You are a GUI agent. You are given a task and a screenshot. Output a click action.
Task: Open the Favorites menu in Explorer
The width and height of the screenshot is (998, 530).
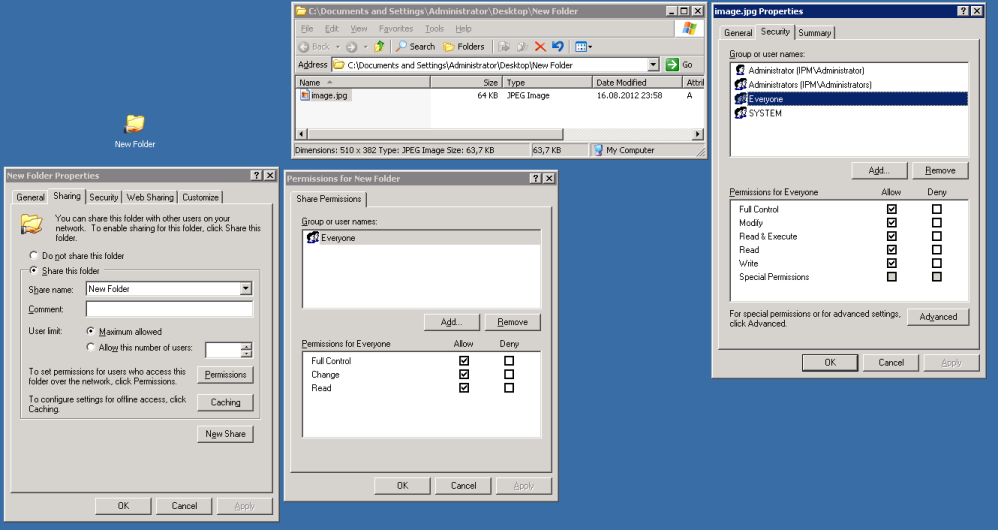tap(396, 29)
